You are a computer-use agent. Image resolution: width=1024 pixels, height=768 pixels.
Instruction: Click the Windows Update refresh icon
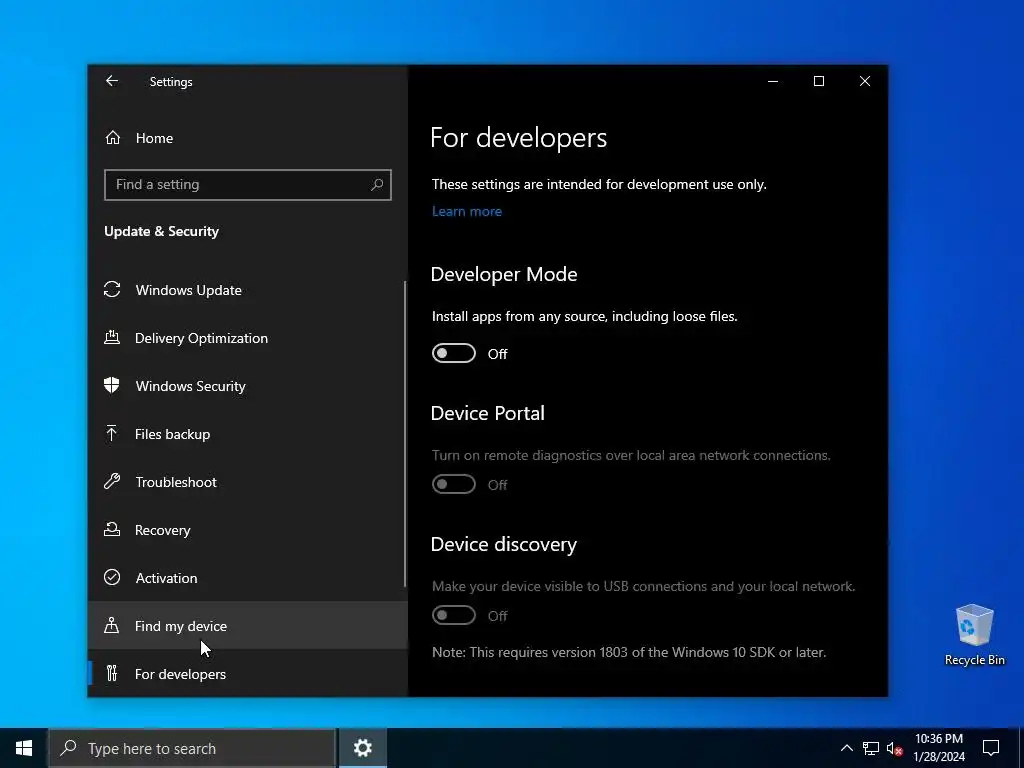point(112,289)
